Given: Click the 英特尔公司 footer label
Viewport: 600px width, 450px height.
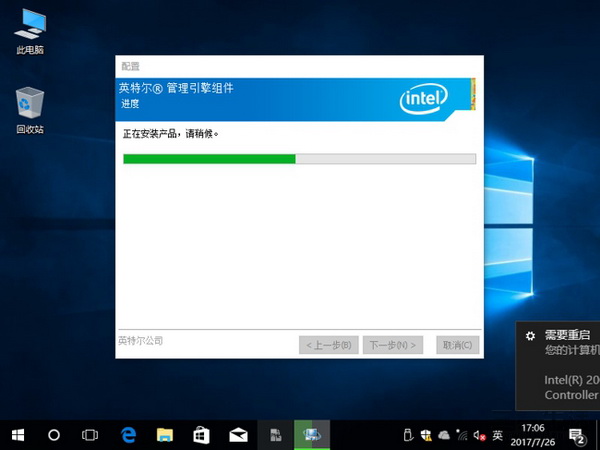Looking at the screenshot, I should click(140, 340).
